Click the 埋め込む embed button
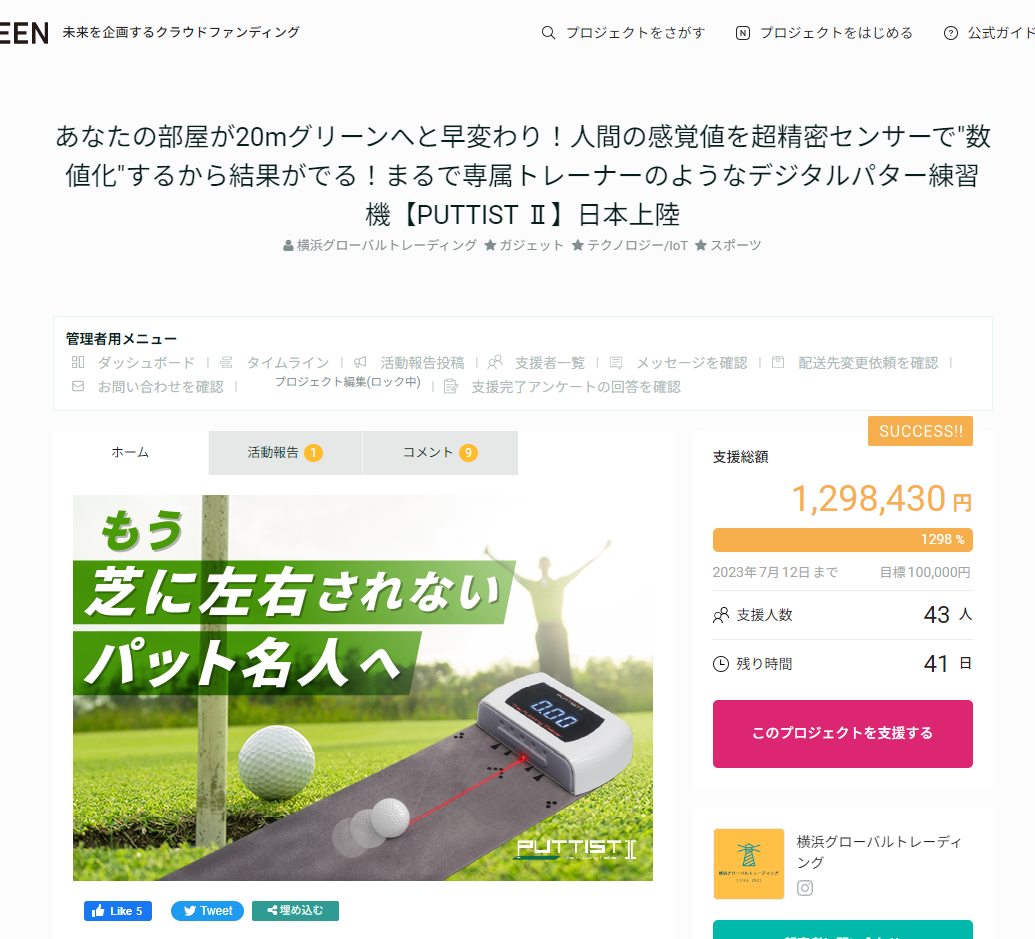1035x939 pixels. coord(295,911)
